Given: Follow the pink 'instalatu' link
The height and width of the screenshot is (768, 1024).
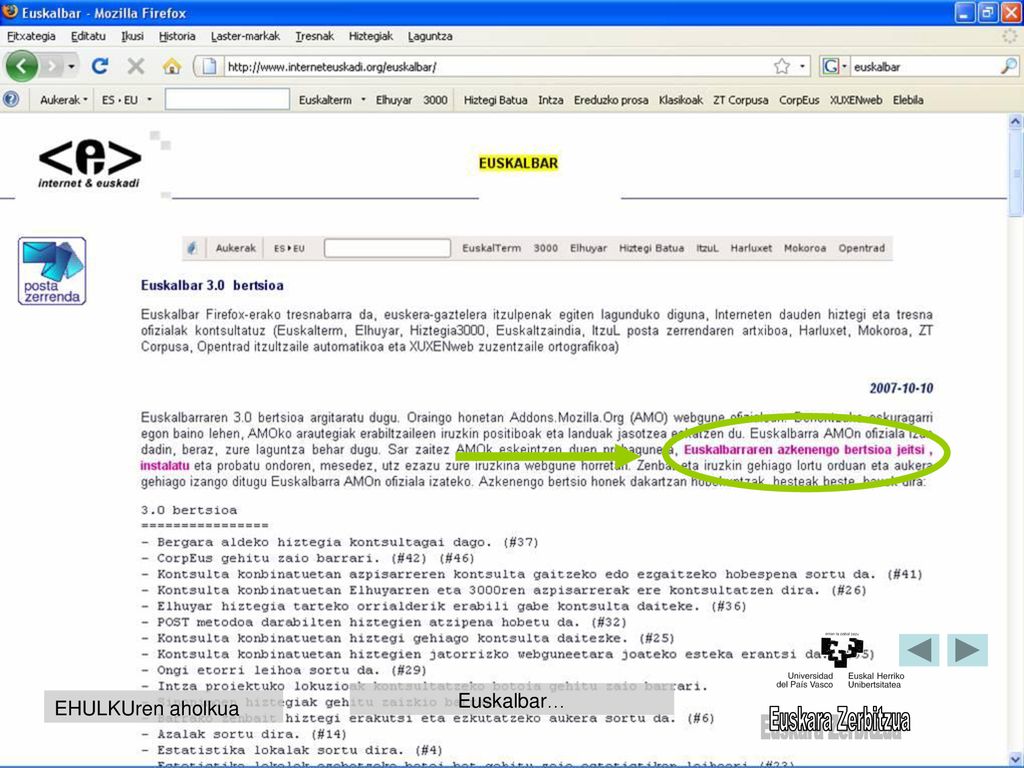Looking at the screenshot, I should click(x=165, y=466).
